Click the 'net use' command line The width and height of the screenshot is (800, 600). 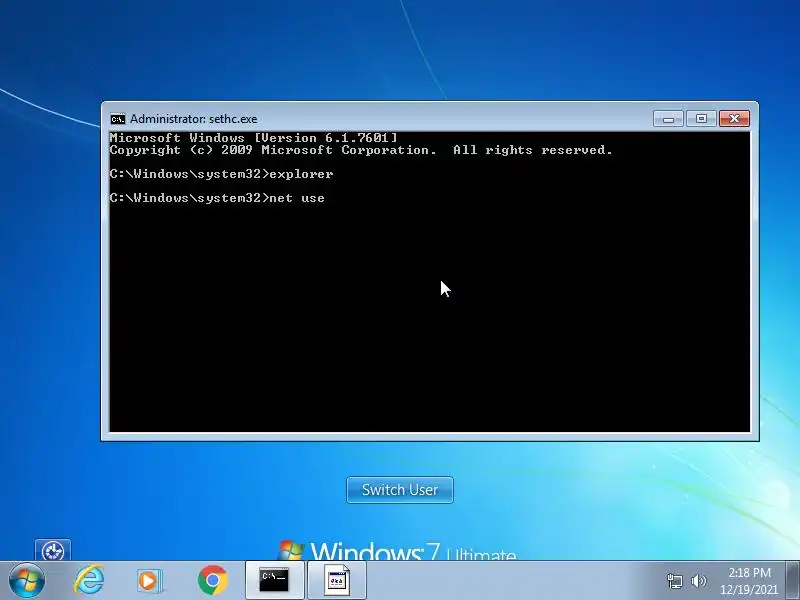coord(217,198)
